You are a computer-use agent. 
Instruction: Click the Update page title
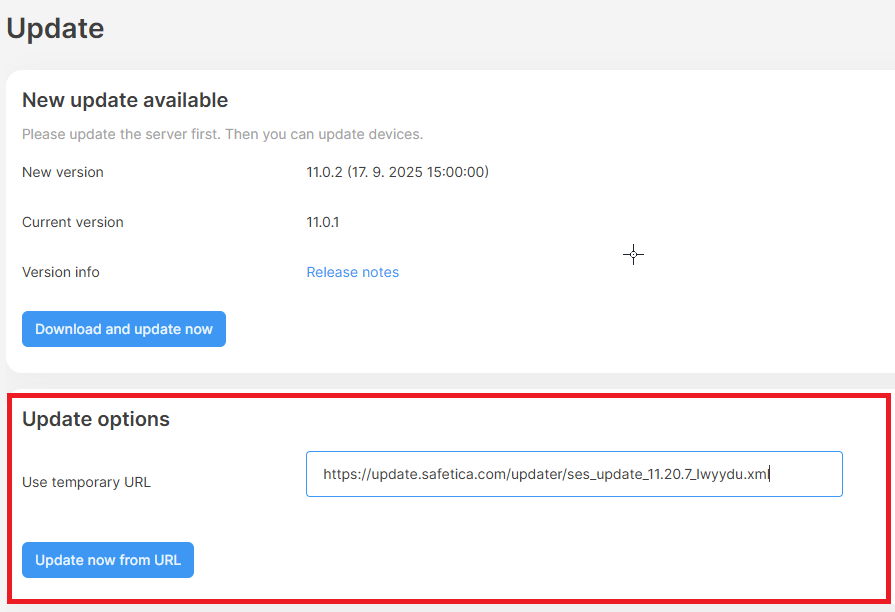(x=55, y=28)
